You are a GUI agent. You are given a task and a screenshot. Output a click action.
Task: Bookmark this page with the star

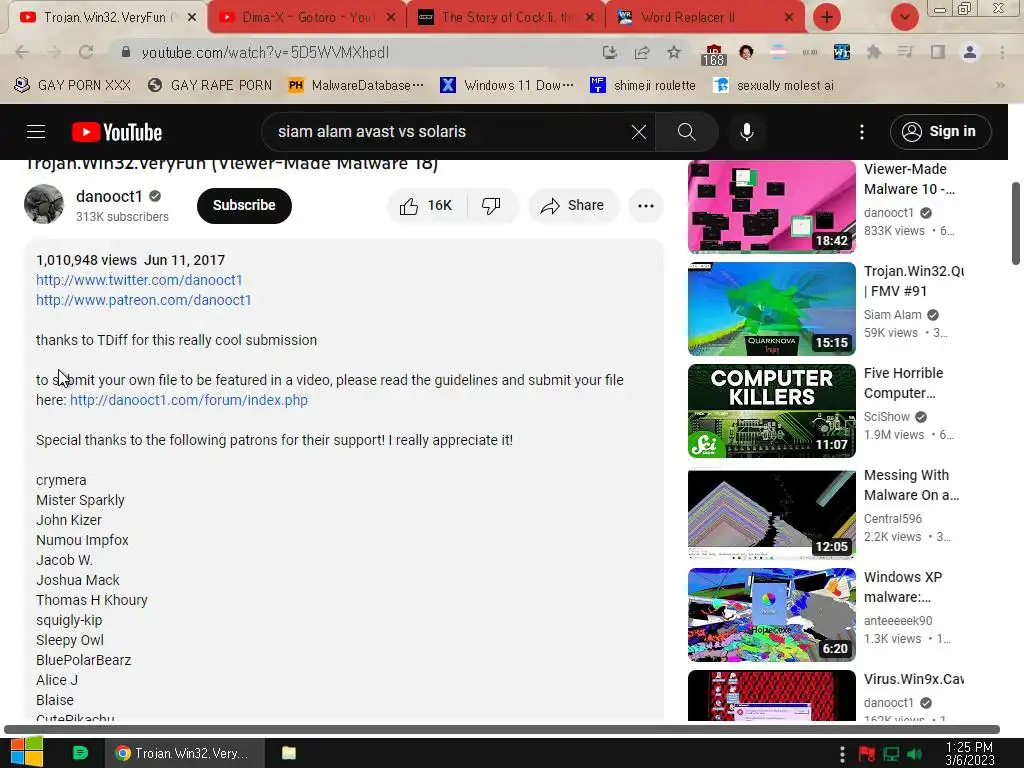click(674, 52)
